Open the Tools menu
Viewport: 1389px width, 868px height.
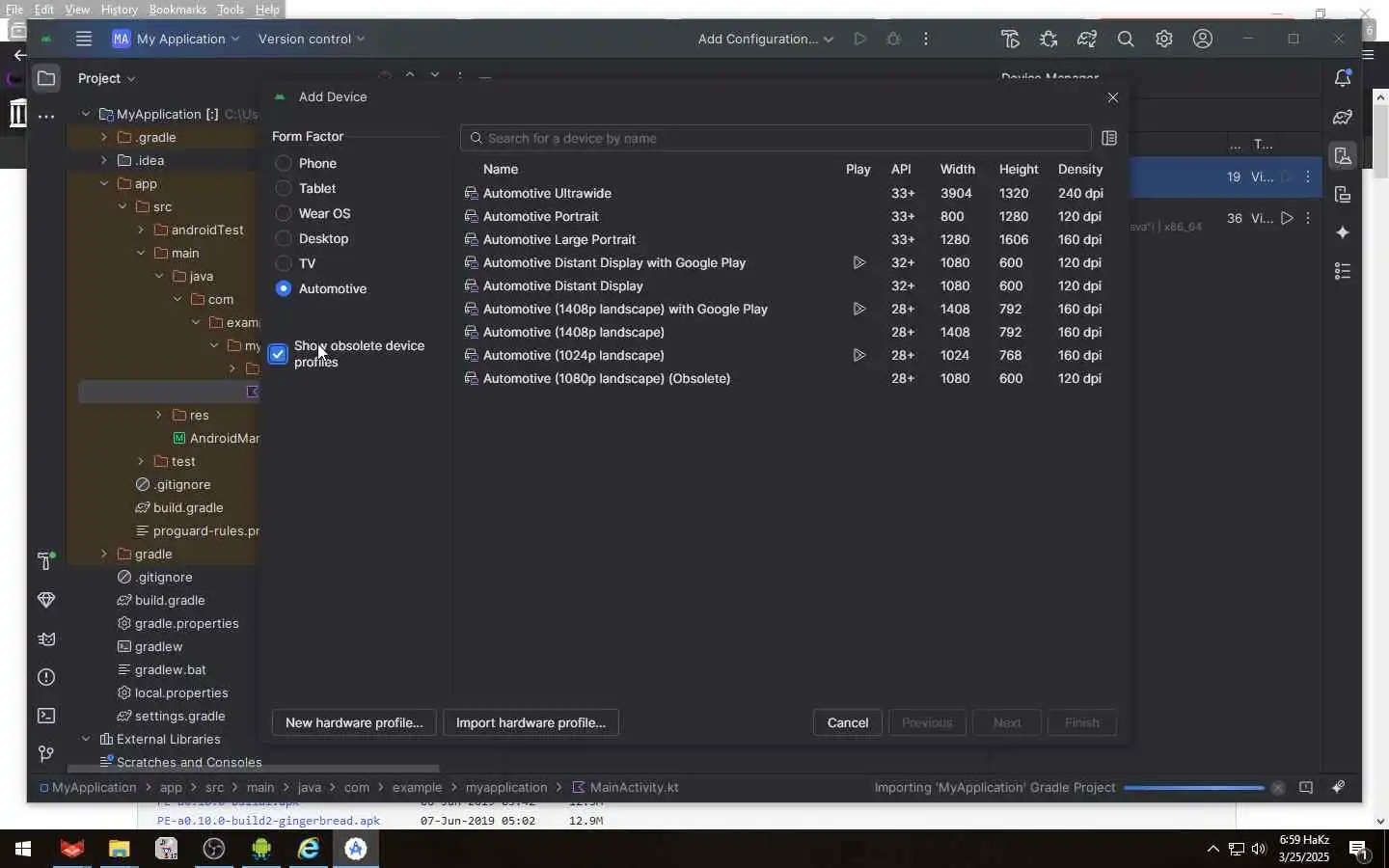[x=231, y=10]
